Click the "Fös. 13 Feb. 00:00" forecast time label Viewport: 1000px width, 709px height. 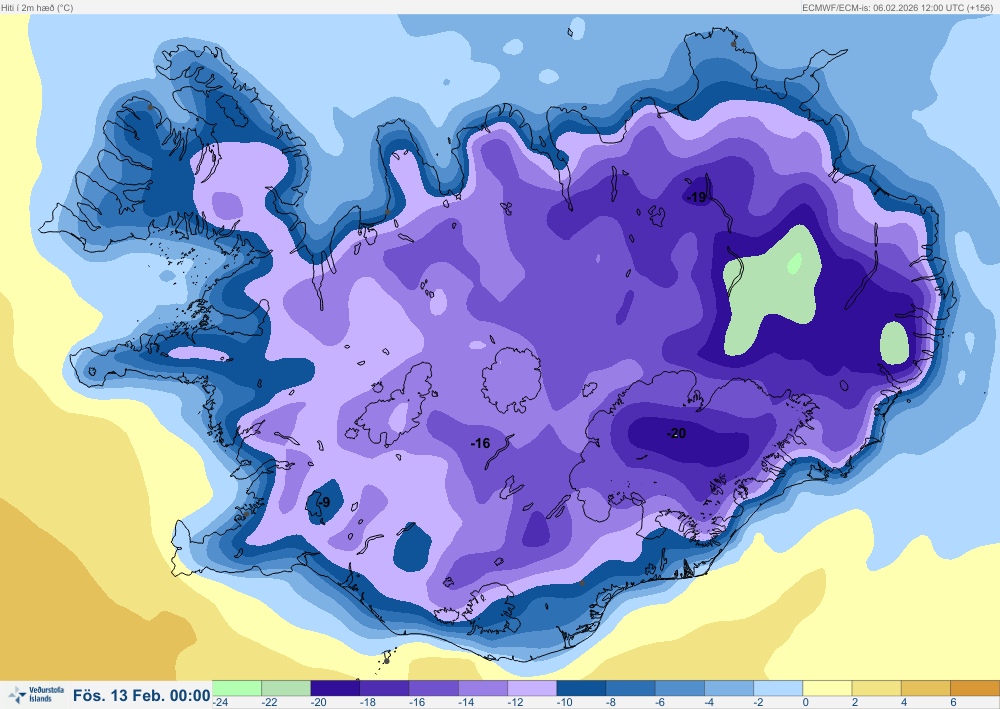[x=142, y=695]
